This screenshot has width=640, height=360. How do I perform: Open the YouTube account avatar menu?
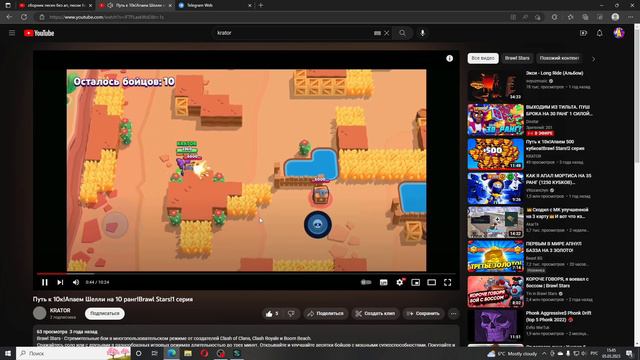point(619,33)
